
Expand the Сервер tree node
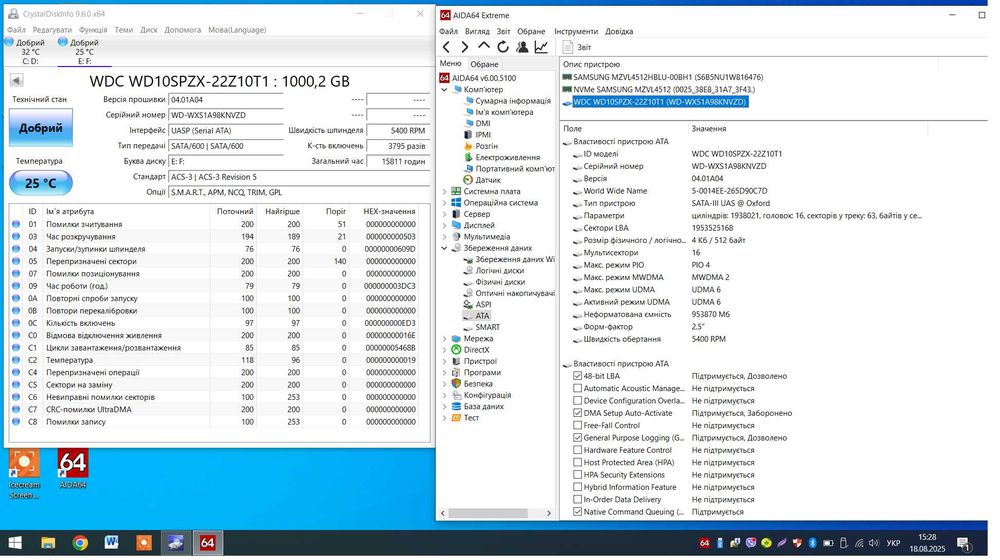445,214
